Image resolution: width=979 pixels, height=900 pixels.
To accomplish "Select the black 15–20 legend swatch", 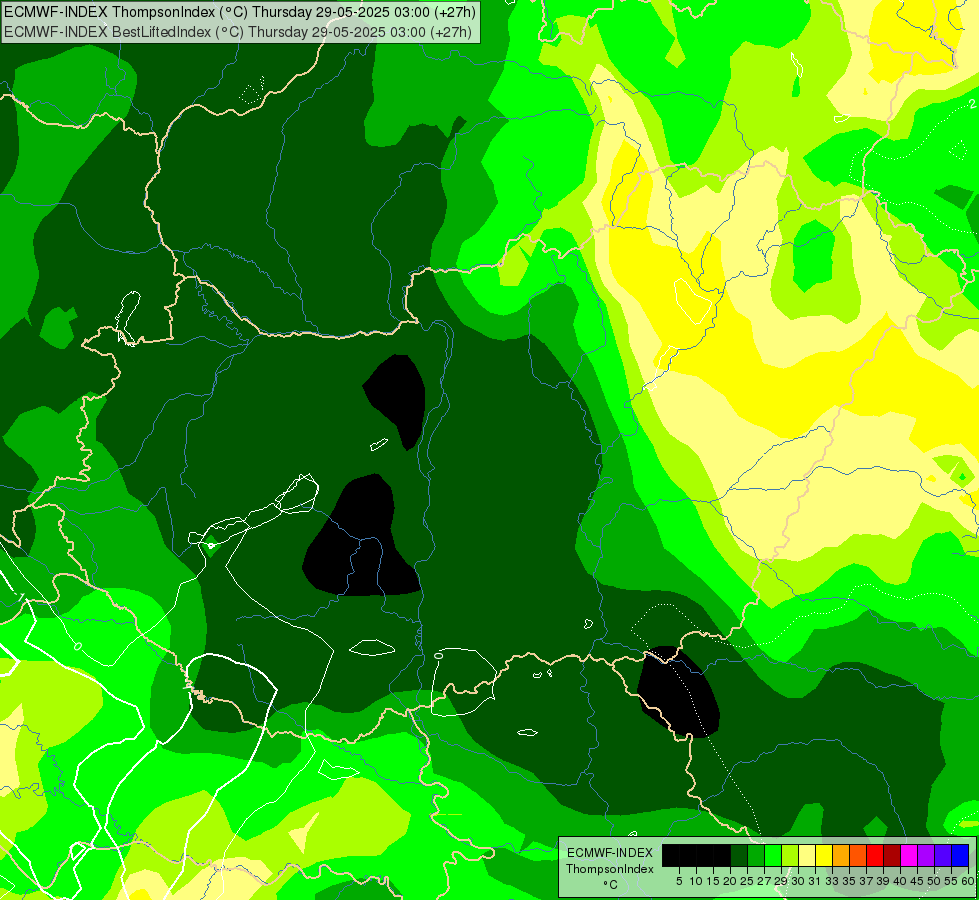I will click(x=722, y=855).
